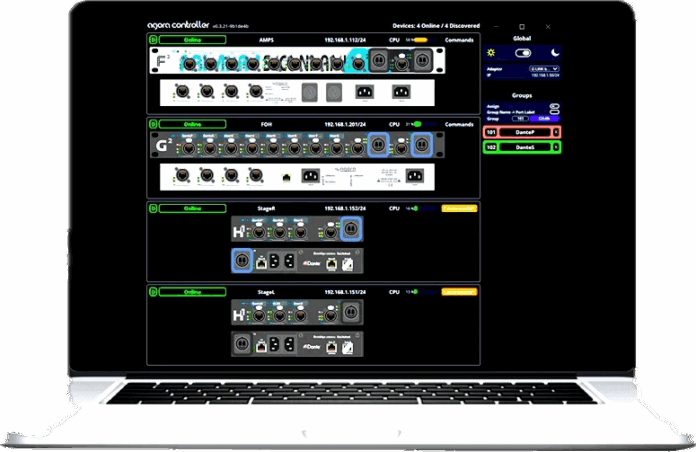696x452 pixels.
Task: Click the AMPS device name
Action: click(266, 40)
